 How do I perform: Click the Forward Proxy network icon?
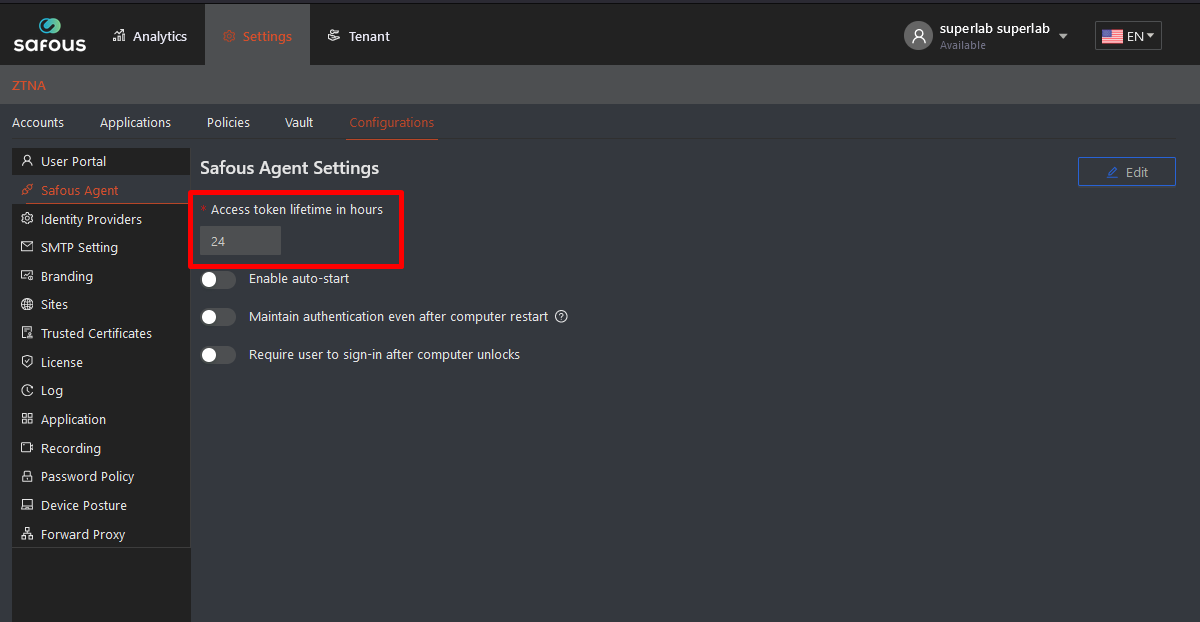[27, 534]
